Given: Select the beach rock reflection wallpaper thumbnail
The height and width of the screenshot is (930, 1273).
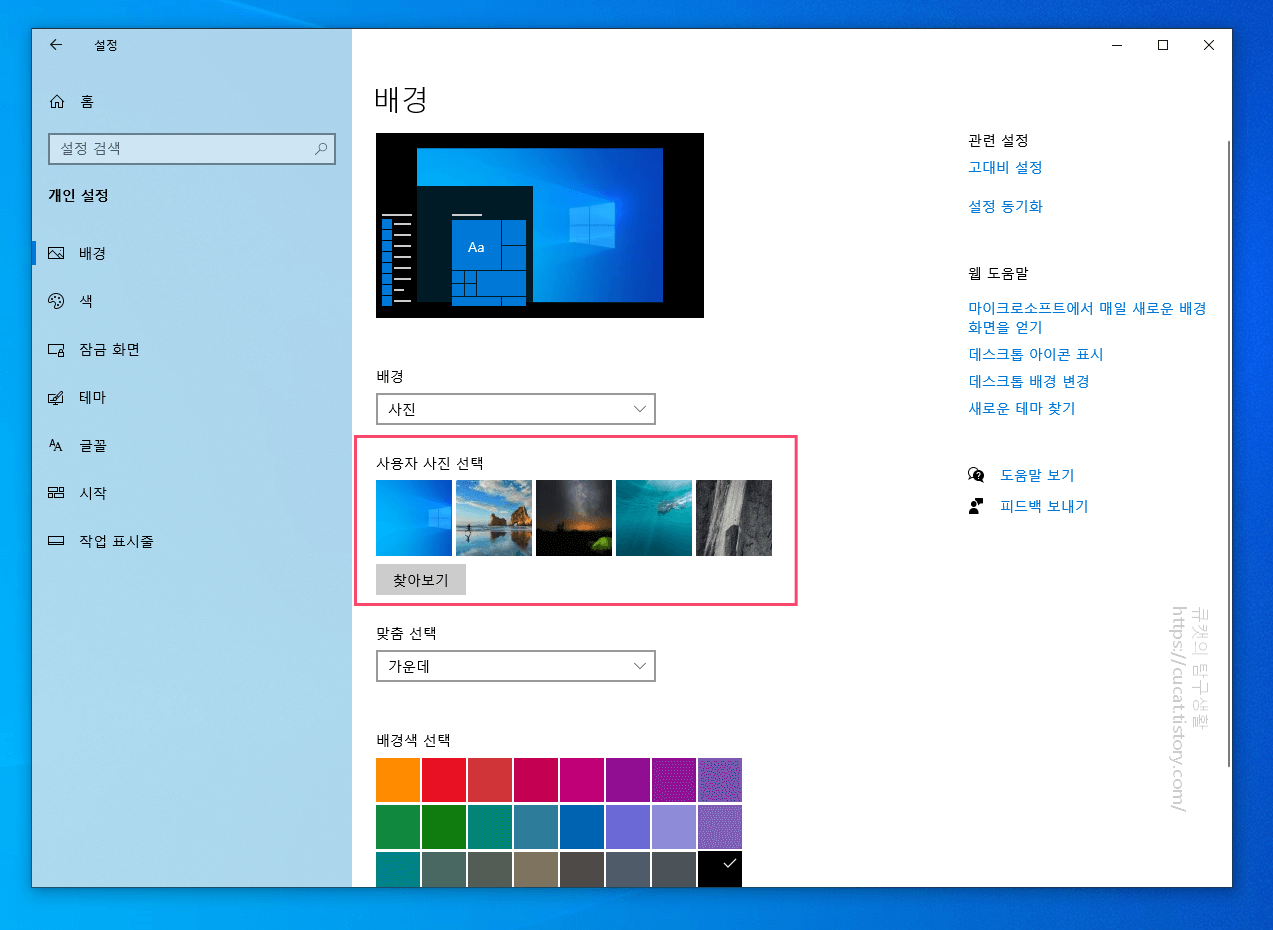Looking at the screenshot, I should click(x=494, y=518).
